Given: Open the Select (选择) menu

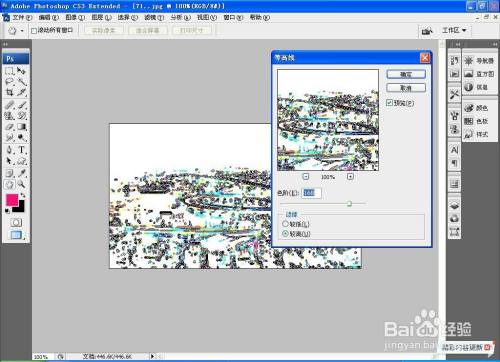Looking at the screenshot, I should click(128, 17).
